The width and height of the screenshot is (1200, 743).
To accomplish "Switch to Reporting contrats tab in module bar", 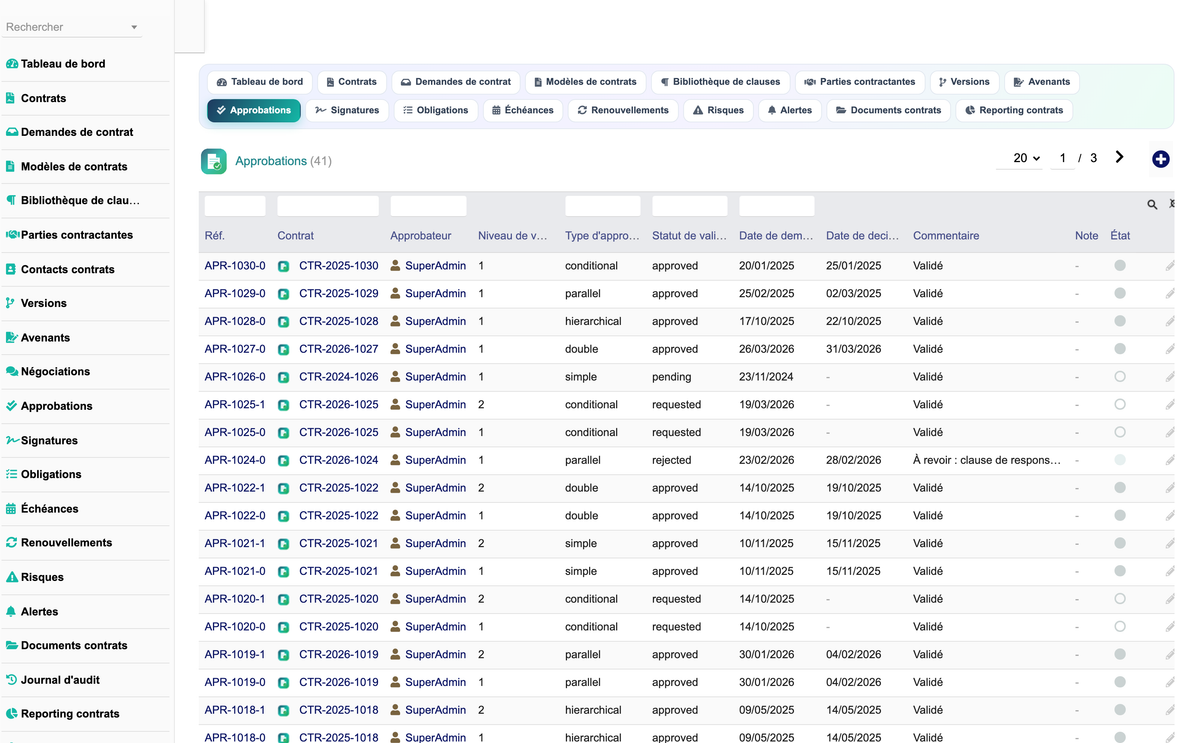I will pyautogui.click(x=1014, y=110).
